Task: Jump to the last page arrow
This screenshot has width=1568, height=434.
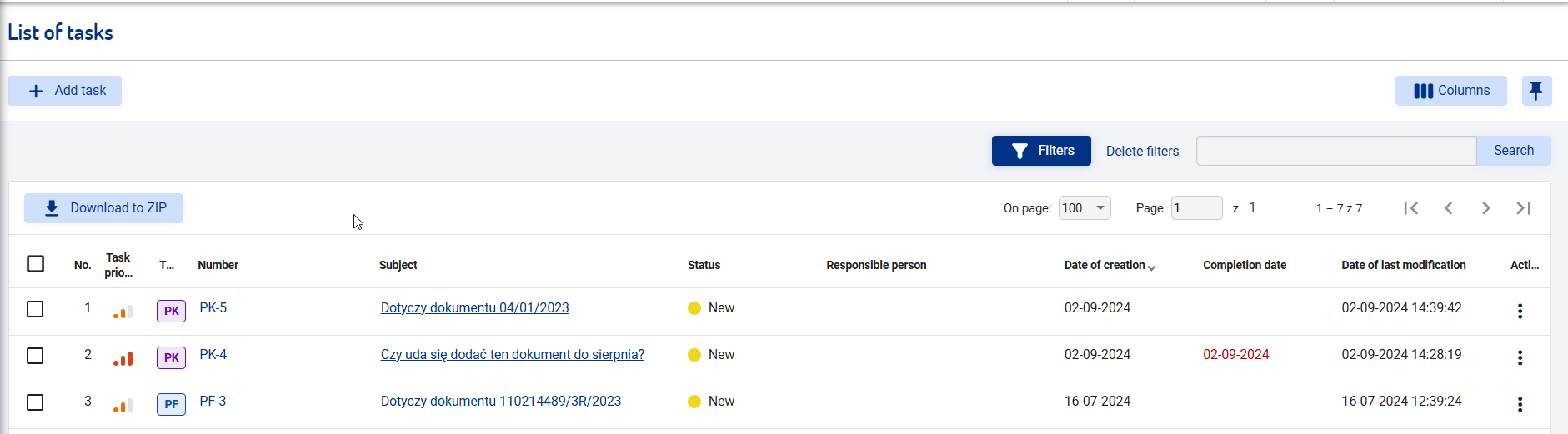Action: point(1523,208)
